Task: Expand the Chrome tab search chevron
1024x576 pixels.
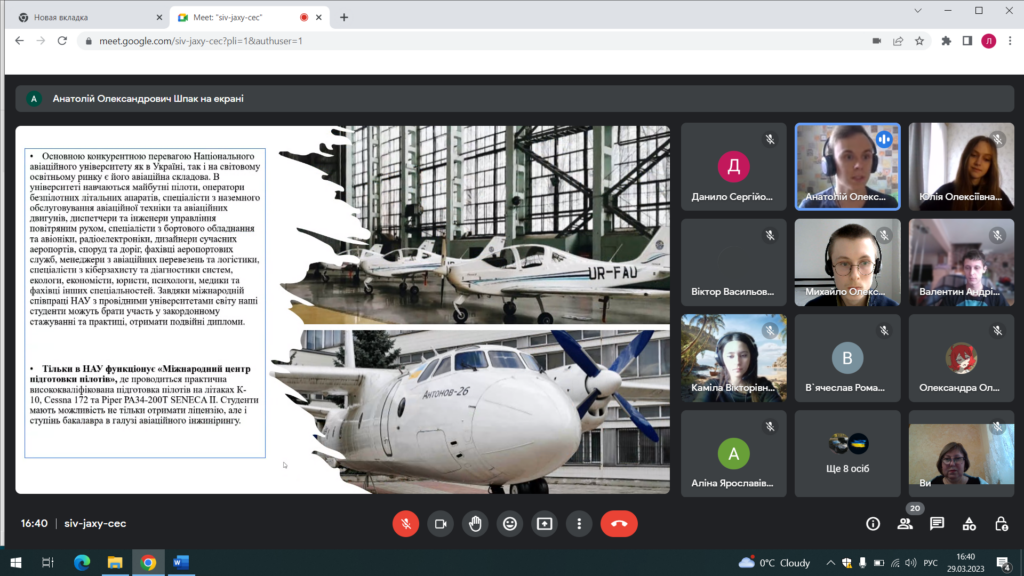Action: click(x=917, y=10)
